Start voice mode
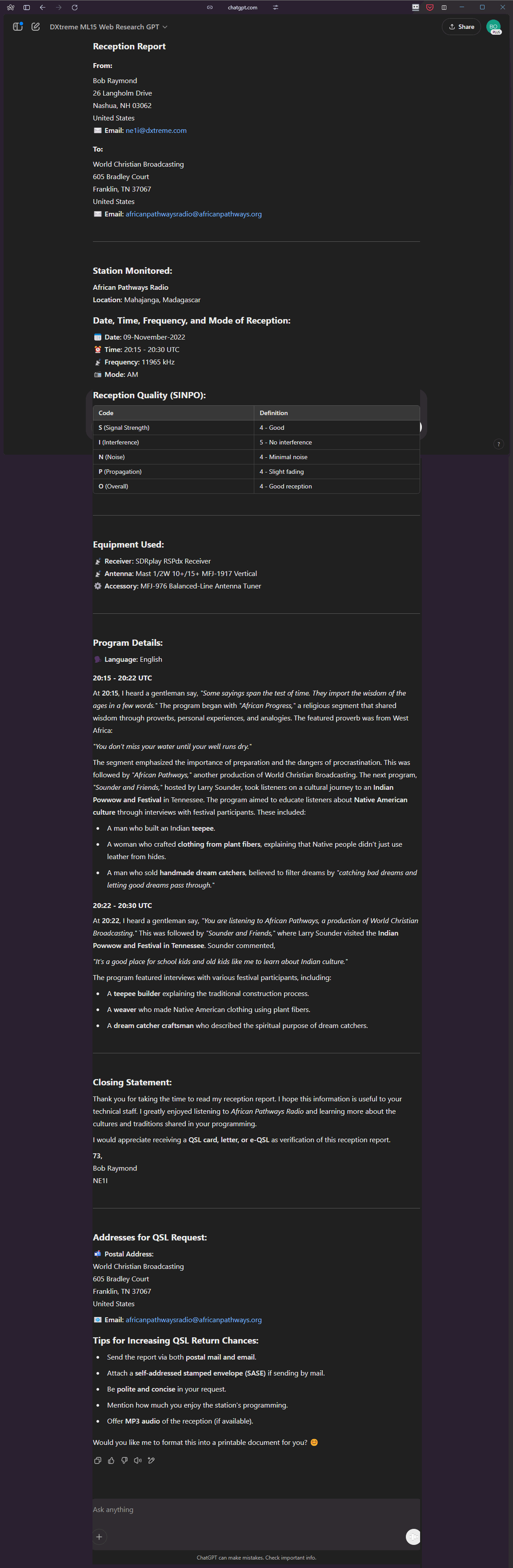This screenshot has height=1568, width=513. [413, 1536]
